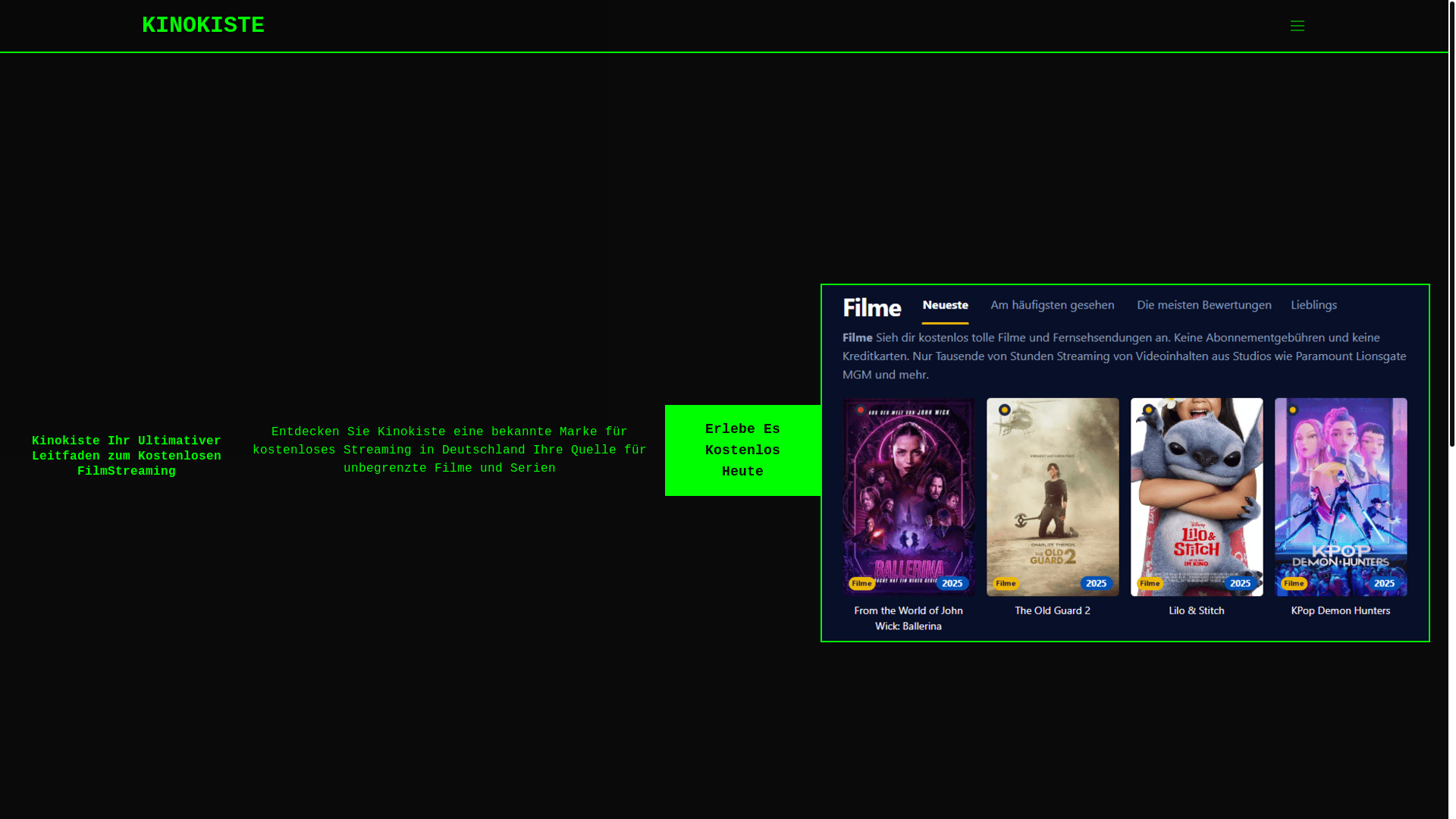Screen dimensions: 1456x819
Task: Click the 2025 badge on Lilo & Stitch
Action: (1240, 583)
